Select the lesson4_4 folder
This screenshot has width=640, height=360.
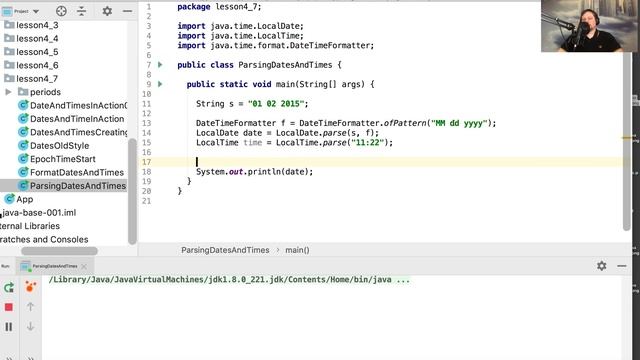(37, 39)
